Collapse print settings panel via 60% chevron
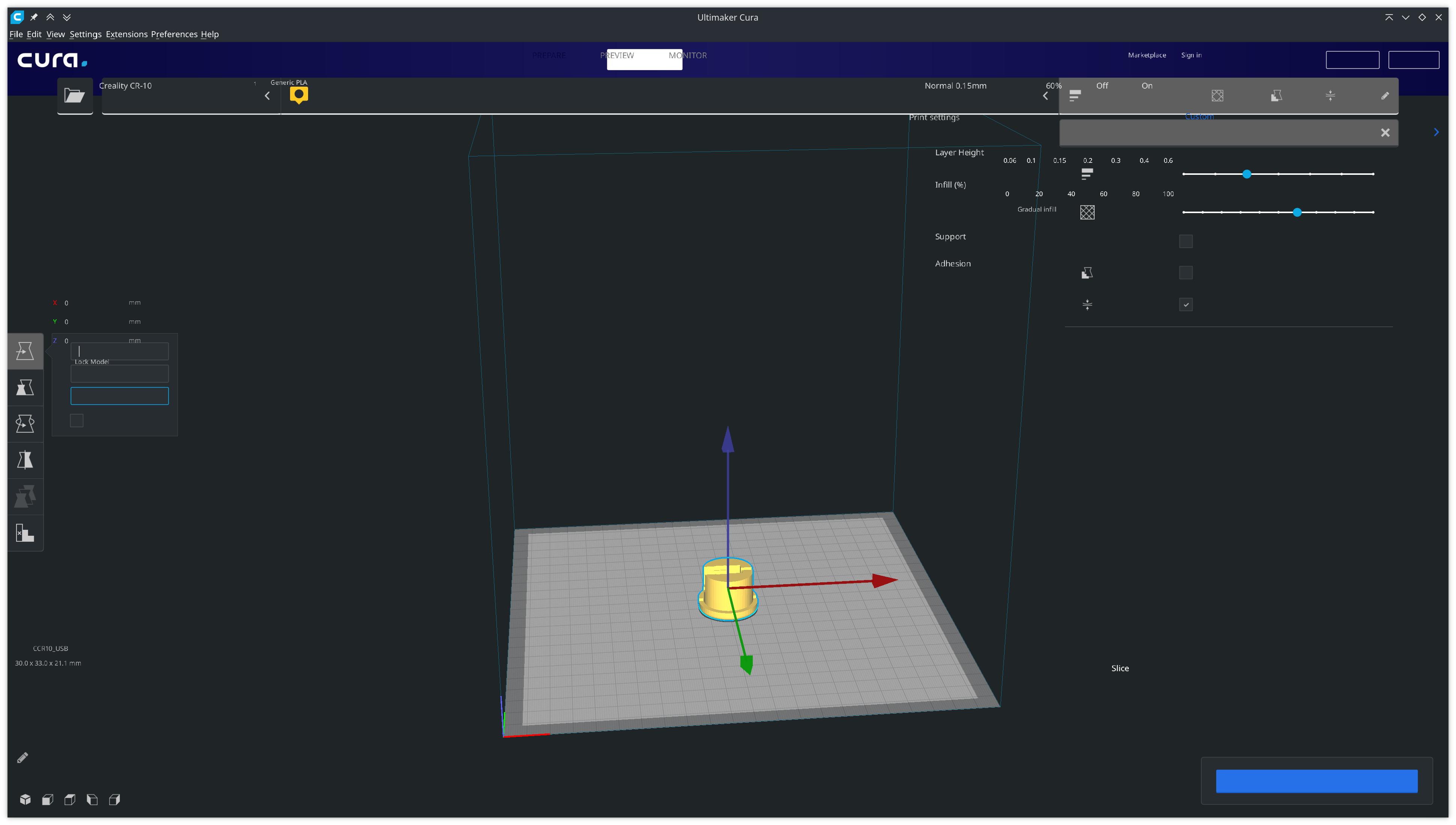This screenshot has width=1456, height=825. point(1046,96)
